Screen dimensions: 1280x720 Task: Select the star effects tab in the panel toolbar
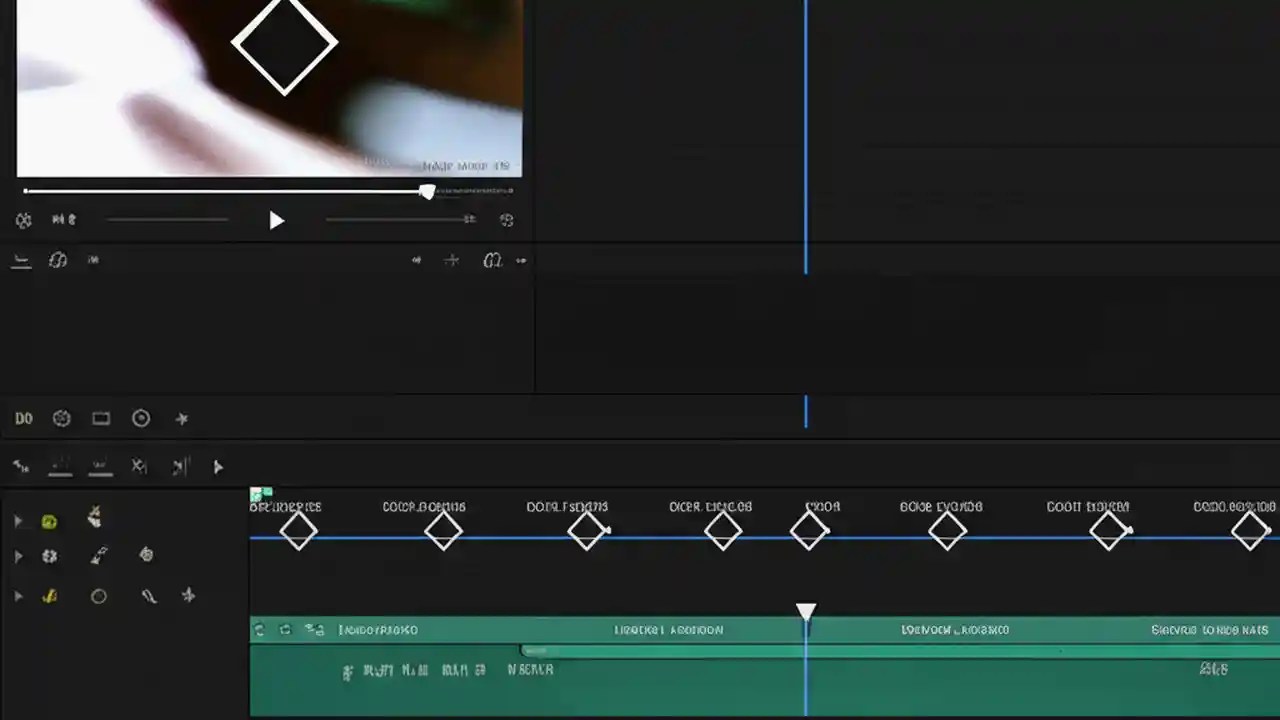point(181,419)
